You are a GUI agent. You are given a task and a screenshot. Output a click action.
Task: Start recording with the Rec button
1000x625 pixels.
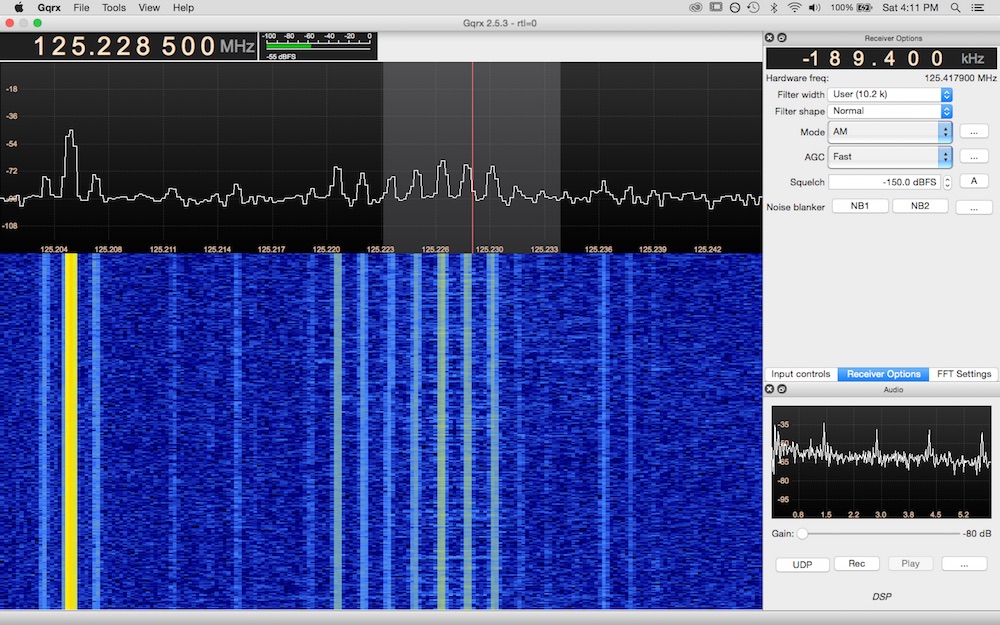pyautogui.click(x=857, y=564)
